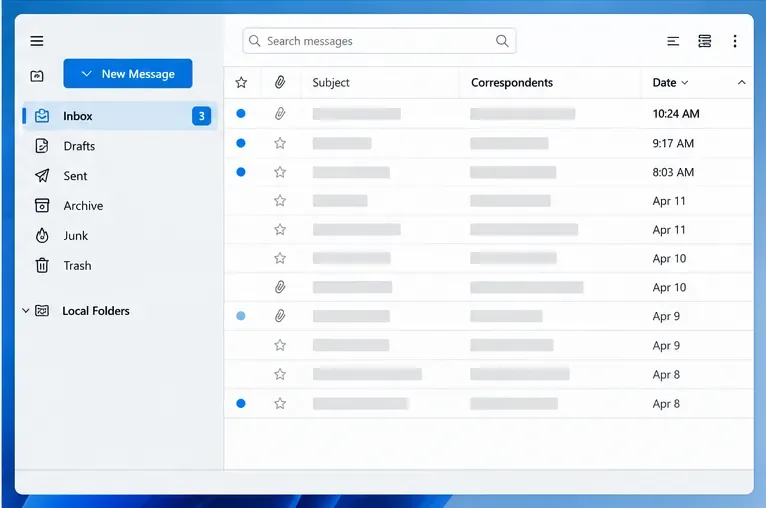Collapse the Local Folders tree
This screenshot has height=508, width=766.
pos(26,311)
